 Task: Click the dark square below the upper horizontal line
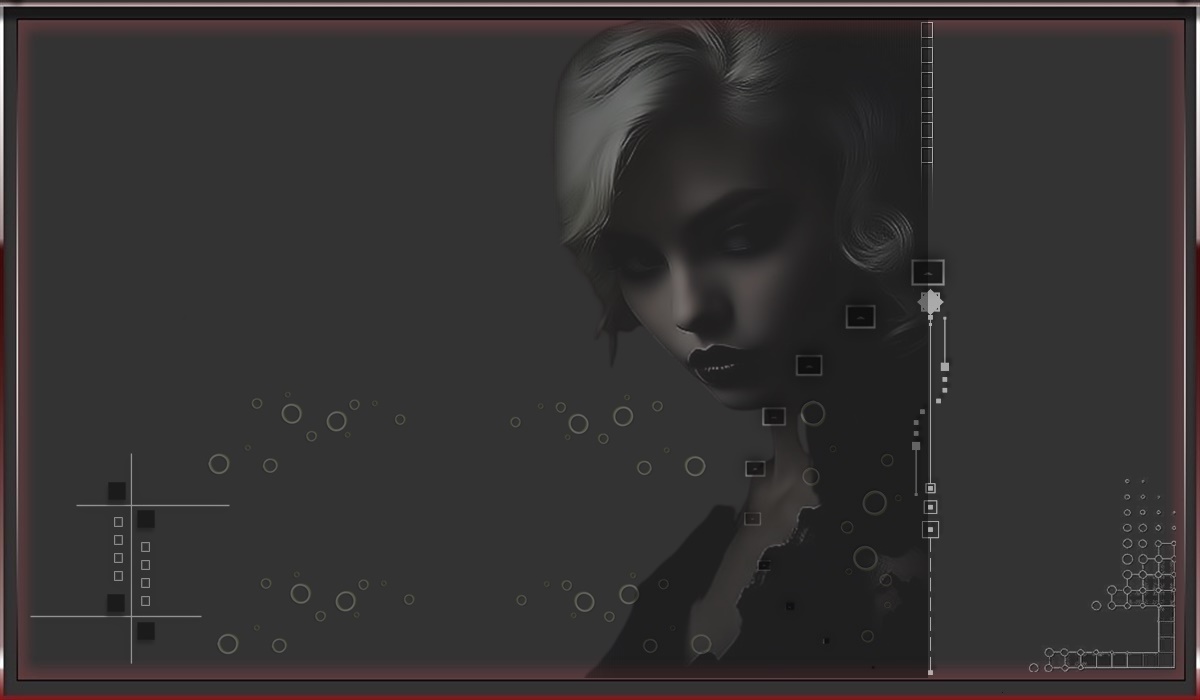tap(146, 519)
